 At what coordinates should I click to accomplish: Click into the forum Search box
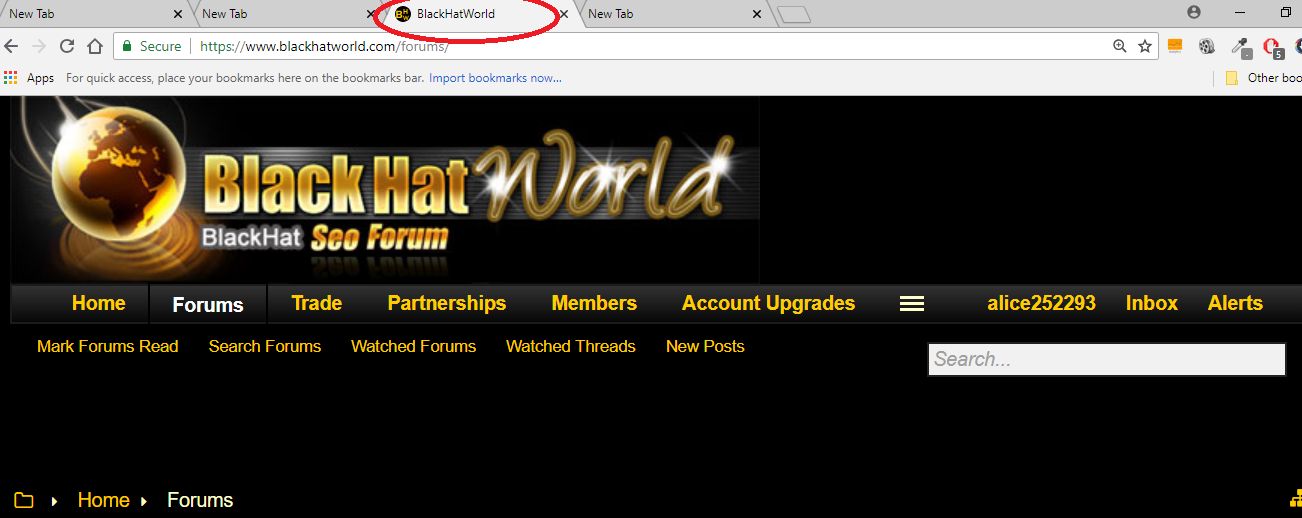point(1106,360)
